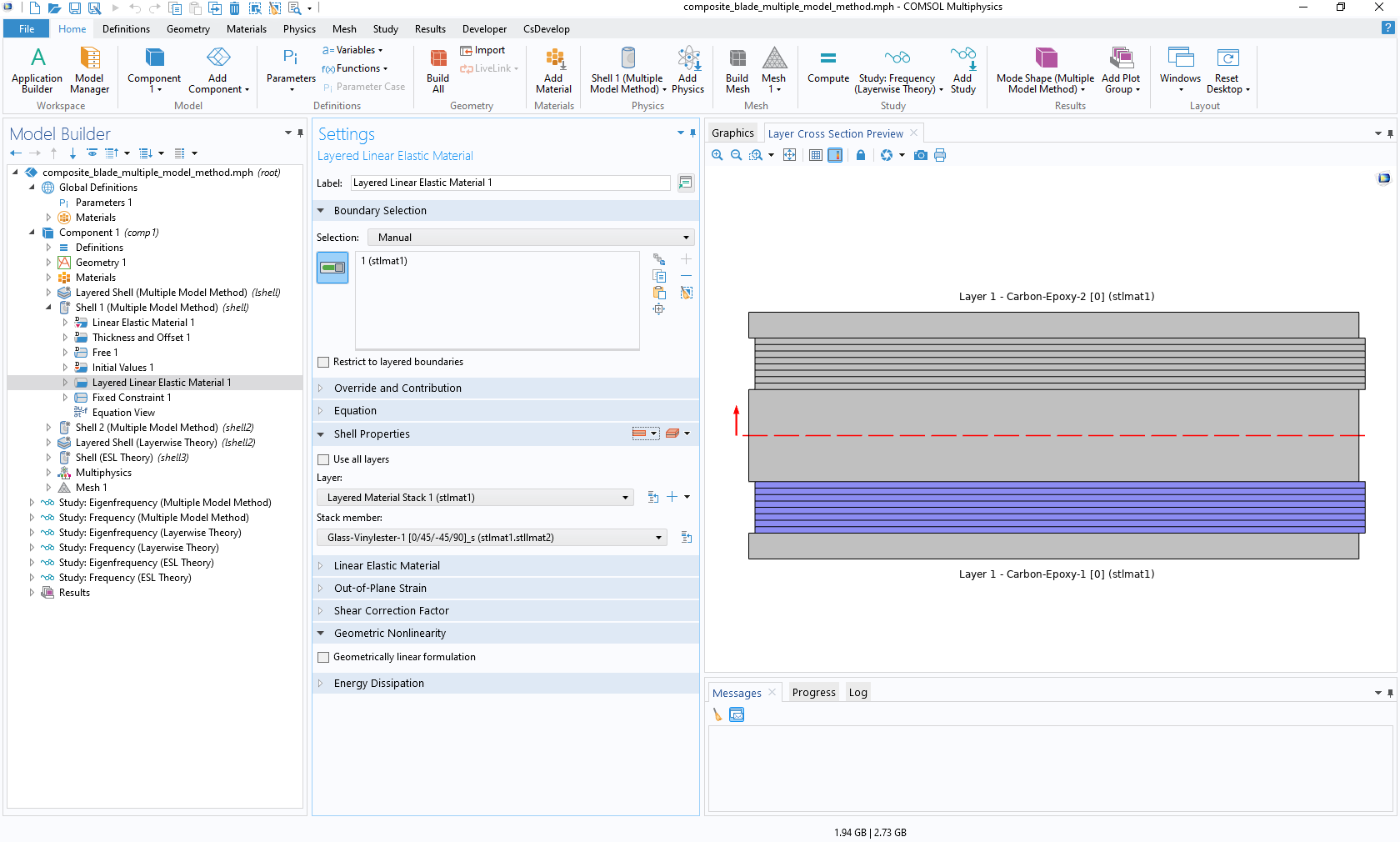Click the Label text field
1400x842 pixels.
pyautogui.click(x=510, y=183)
